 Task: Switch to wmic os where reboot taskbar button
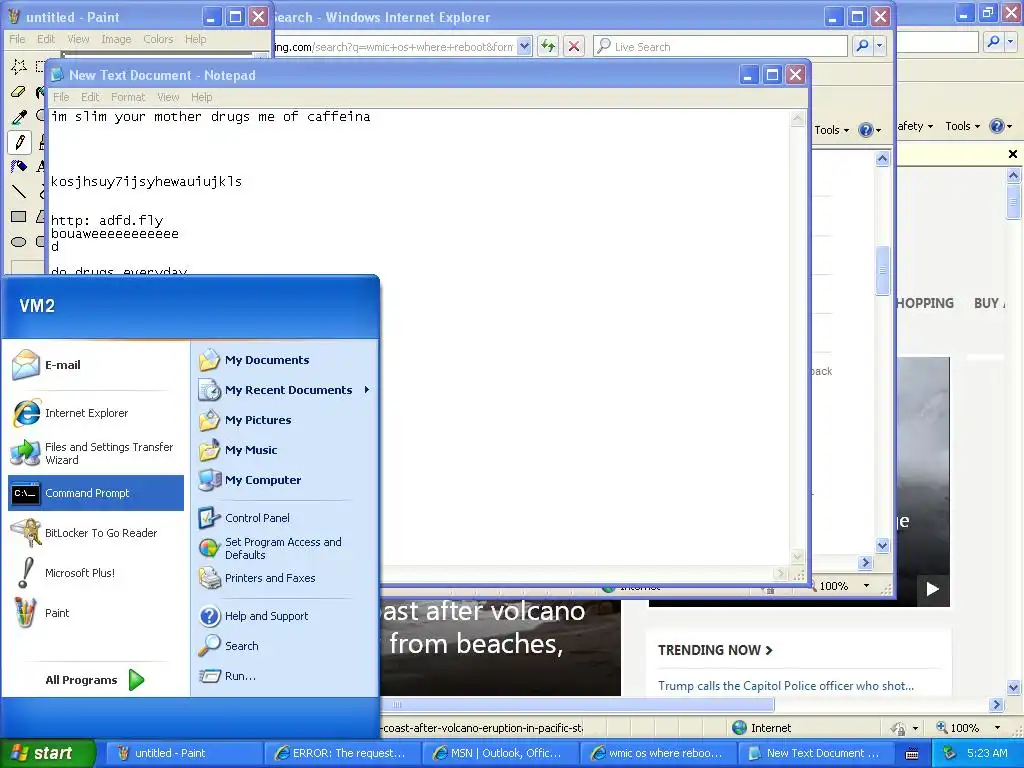[659, 753]
